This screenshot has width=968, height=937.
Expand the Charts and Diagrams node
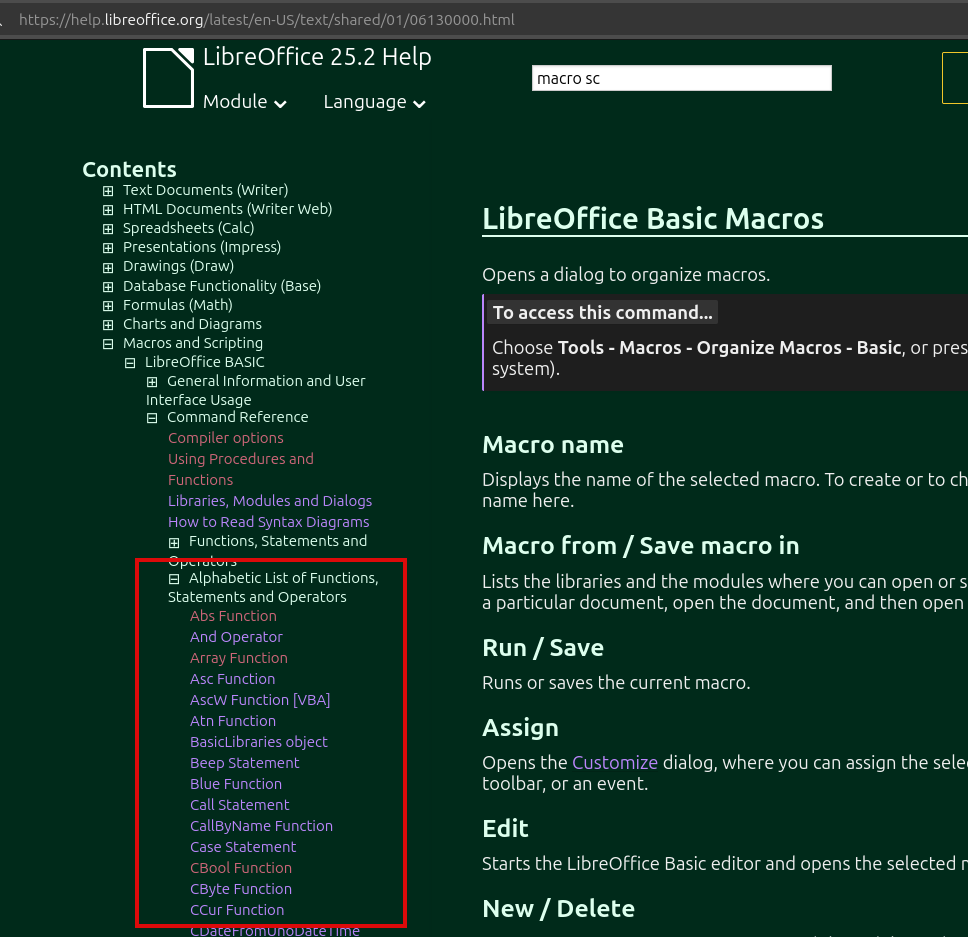coord(108,325)
